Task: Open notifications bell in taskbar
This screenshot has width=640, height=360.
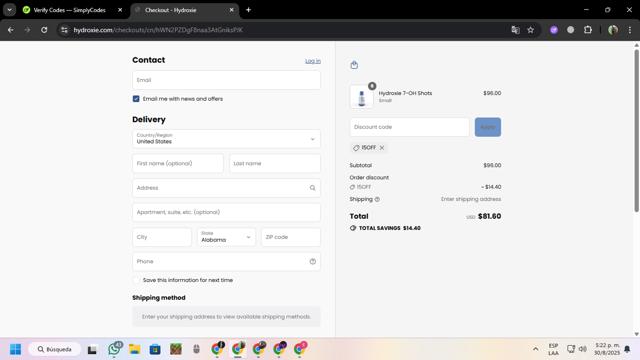Action: (x=627, y=349)
